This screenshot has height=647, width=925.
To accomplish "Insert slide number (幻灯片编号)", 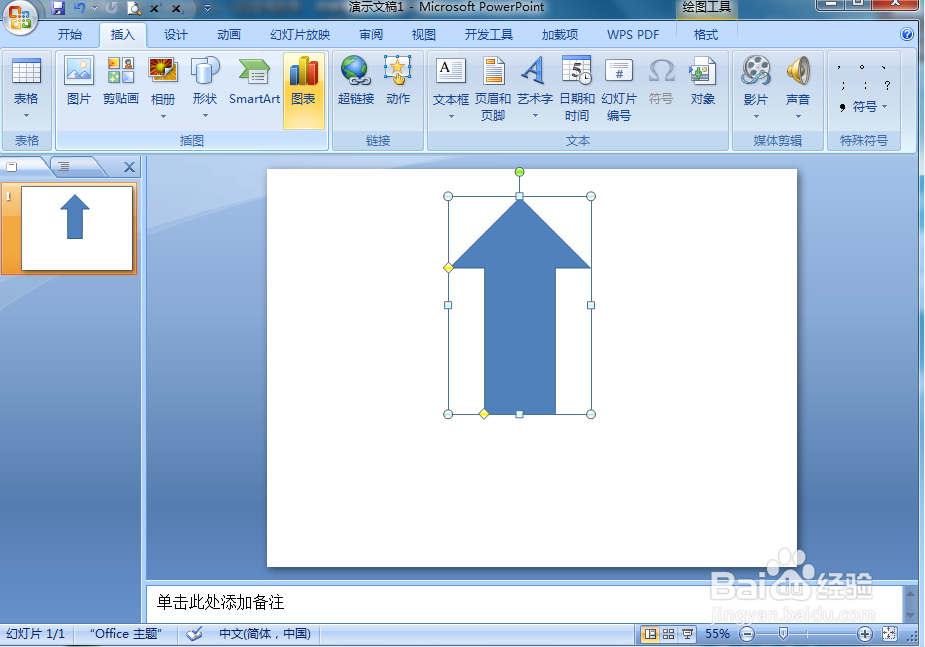I will (619, 88).
